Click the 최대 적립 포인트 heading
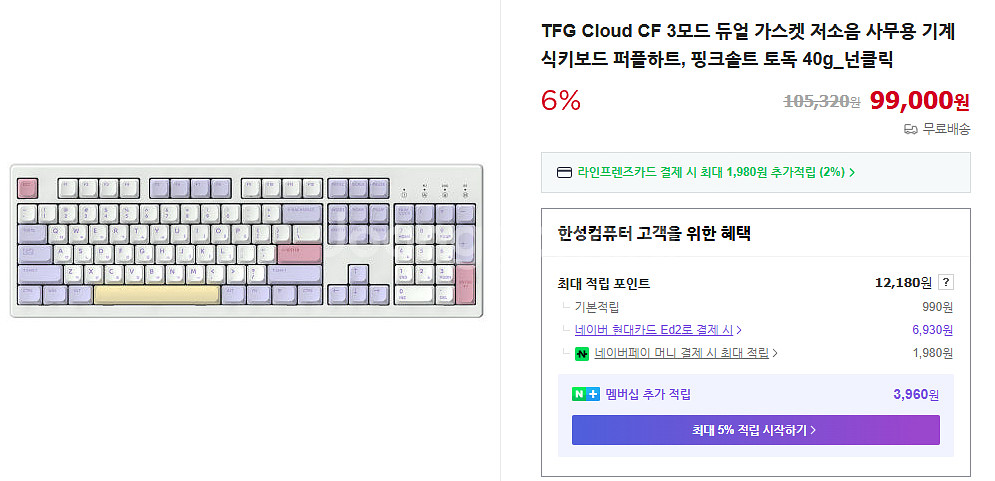The width and height of the screenshot is (995, 481). pyautogui.click(x=603, y=284)
